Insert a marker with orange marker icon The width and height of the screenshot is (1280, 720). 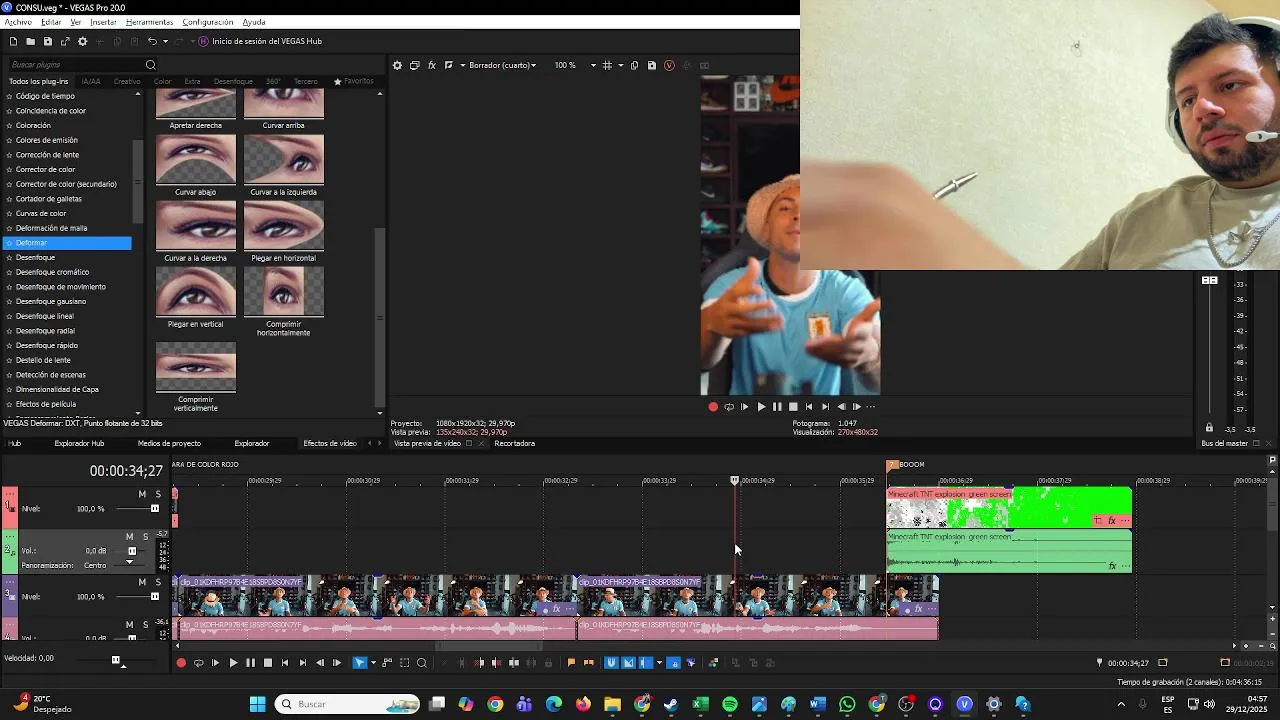[x=571, y=663]
